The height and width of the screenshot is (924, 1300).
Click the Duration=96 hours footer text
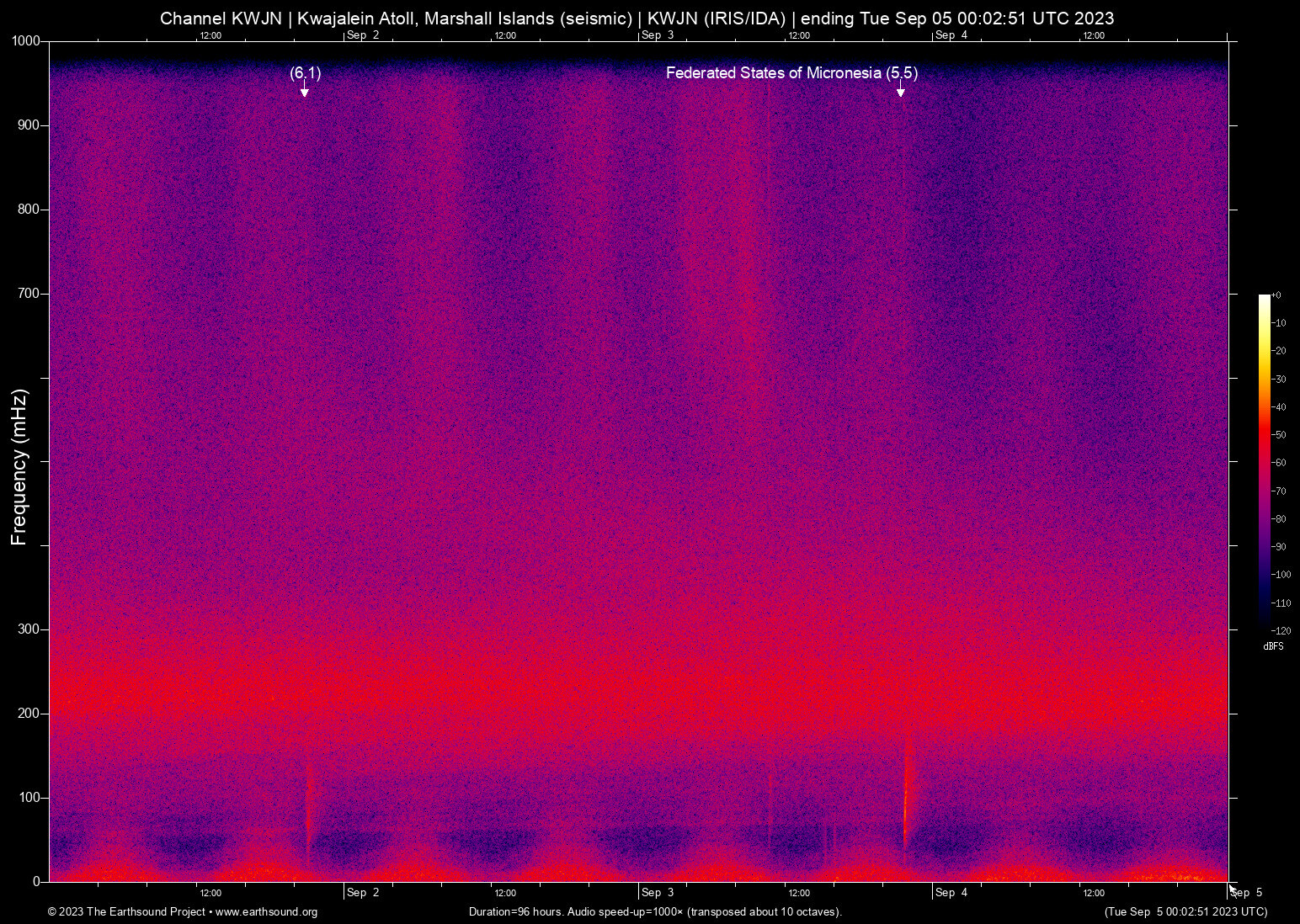point(655,912)
